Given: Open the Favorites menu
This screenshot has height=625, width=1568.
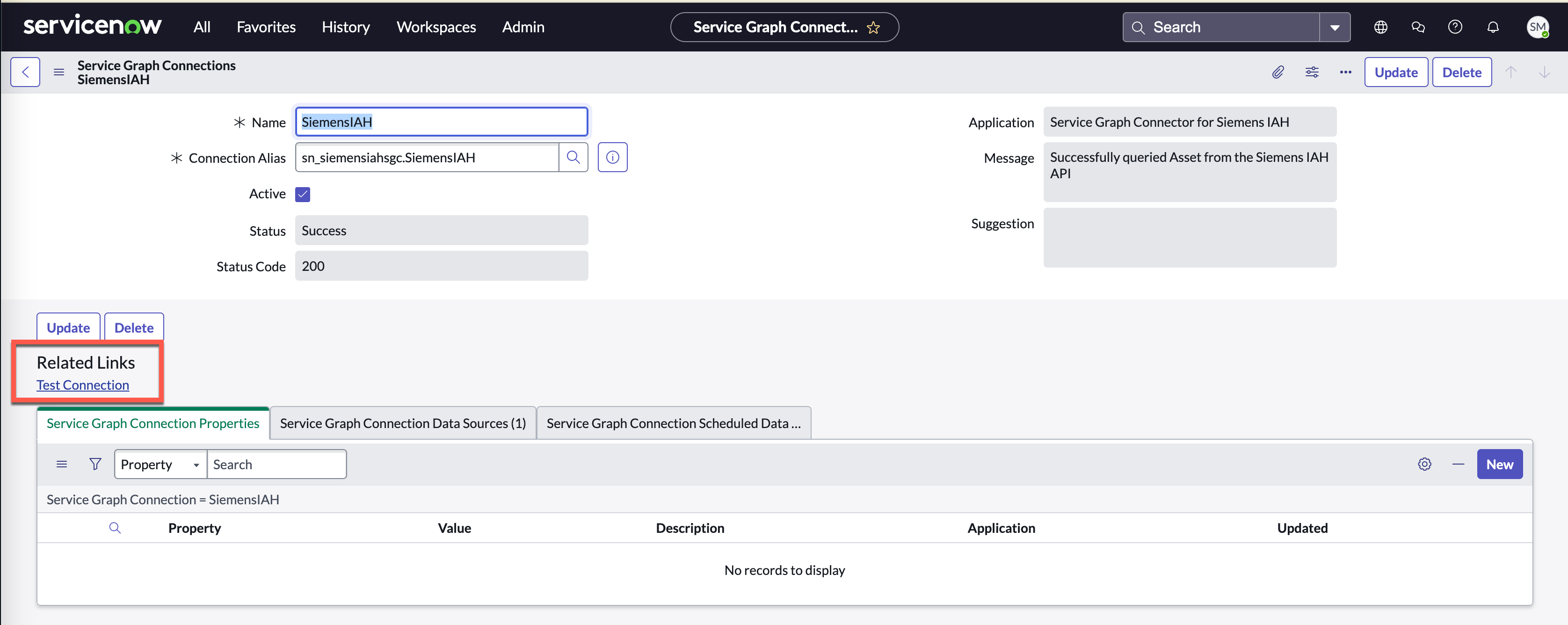Looking at the screenshot, I should pyautogui.click(x=266, y=27).
